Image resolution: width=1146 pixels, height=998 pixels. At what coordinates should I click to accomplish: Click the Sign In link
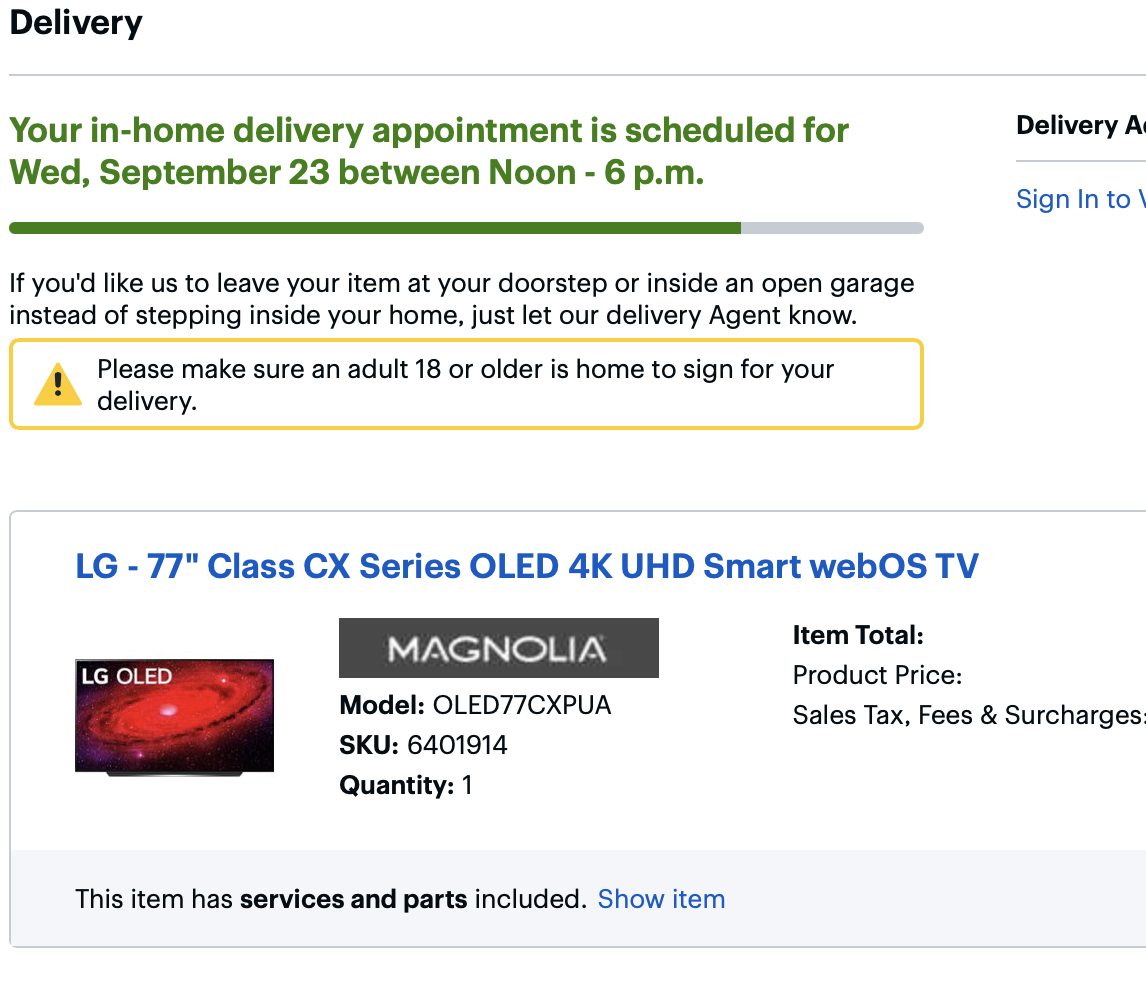pos(1073,199)
